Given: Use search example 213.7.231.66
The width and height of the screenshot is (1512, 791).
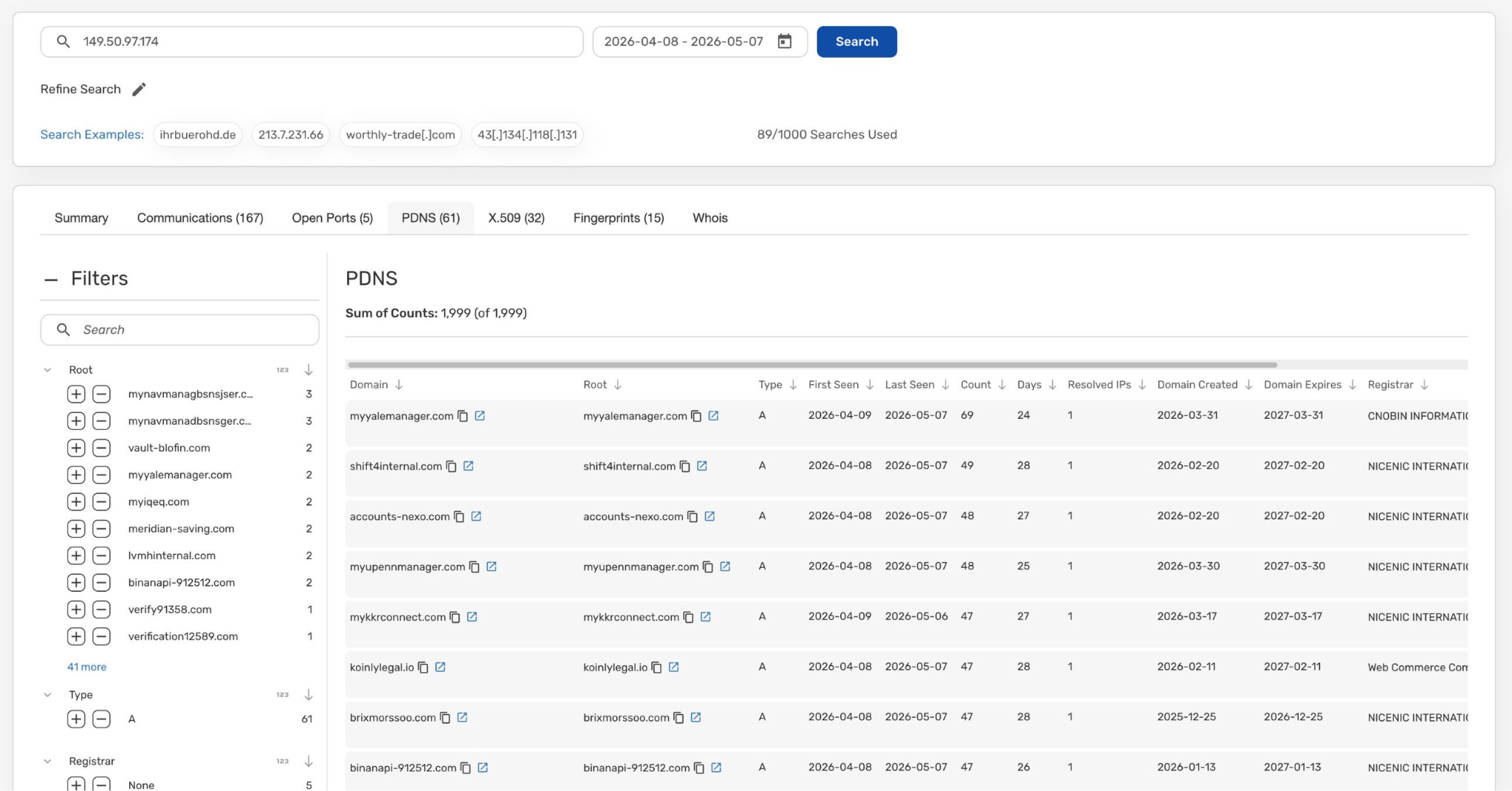Looking at the screenshot, I should 291,134.
